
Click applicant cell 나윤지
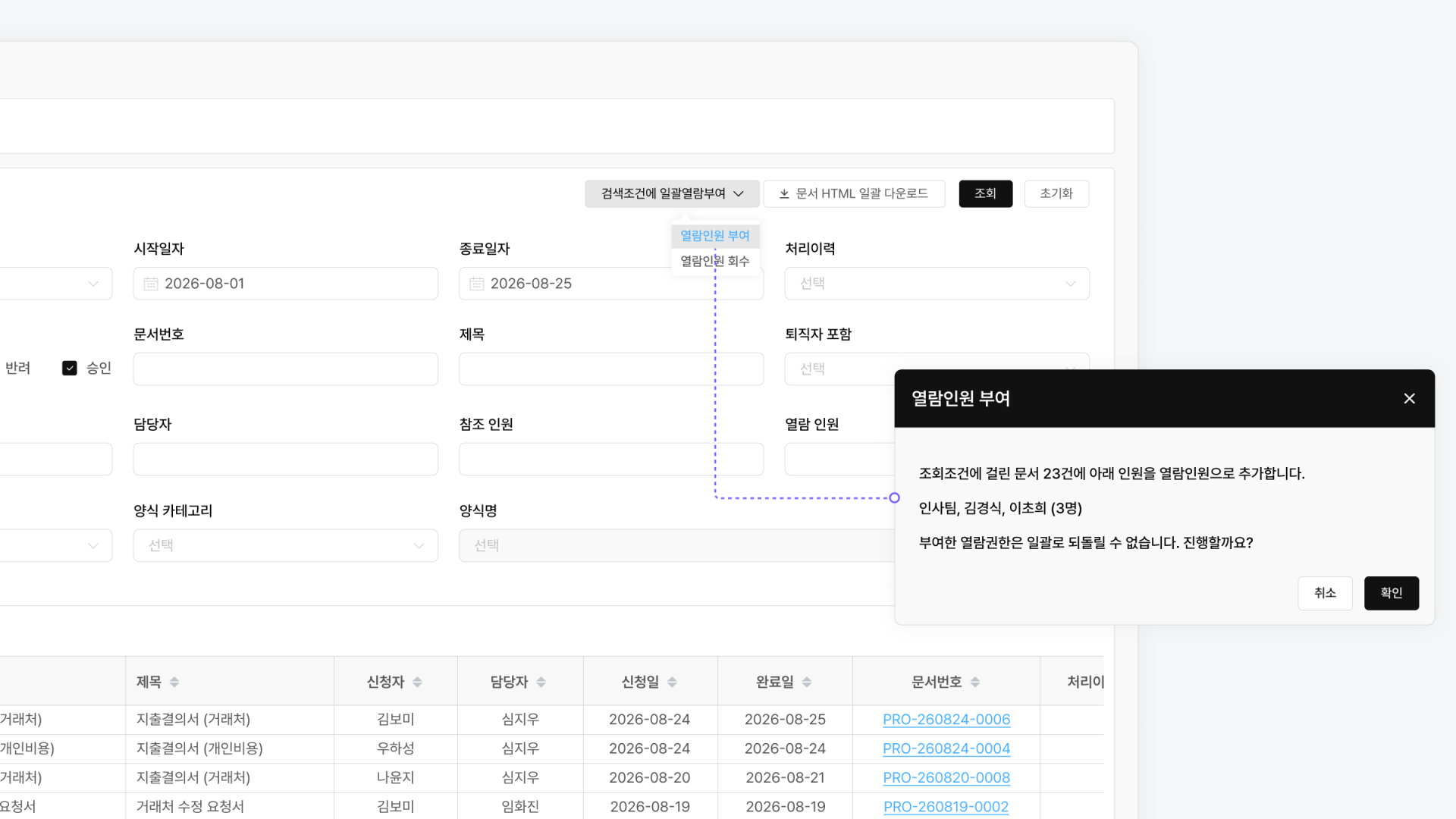(396, 777)
